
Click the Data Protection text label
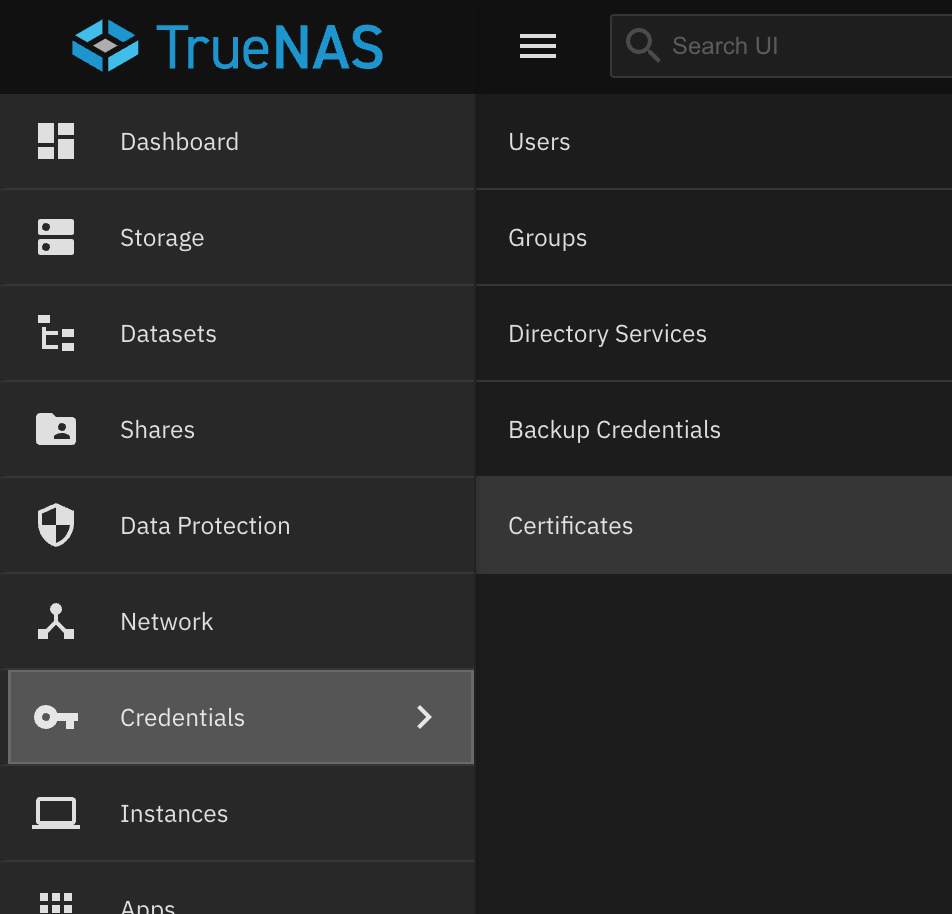(x=205, y=526)
